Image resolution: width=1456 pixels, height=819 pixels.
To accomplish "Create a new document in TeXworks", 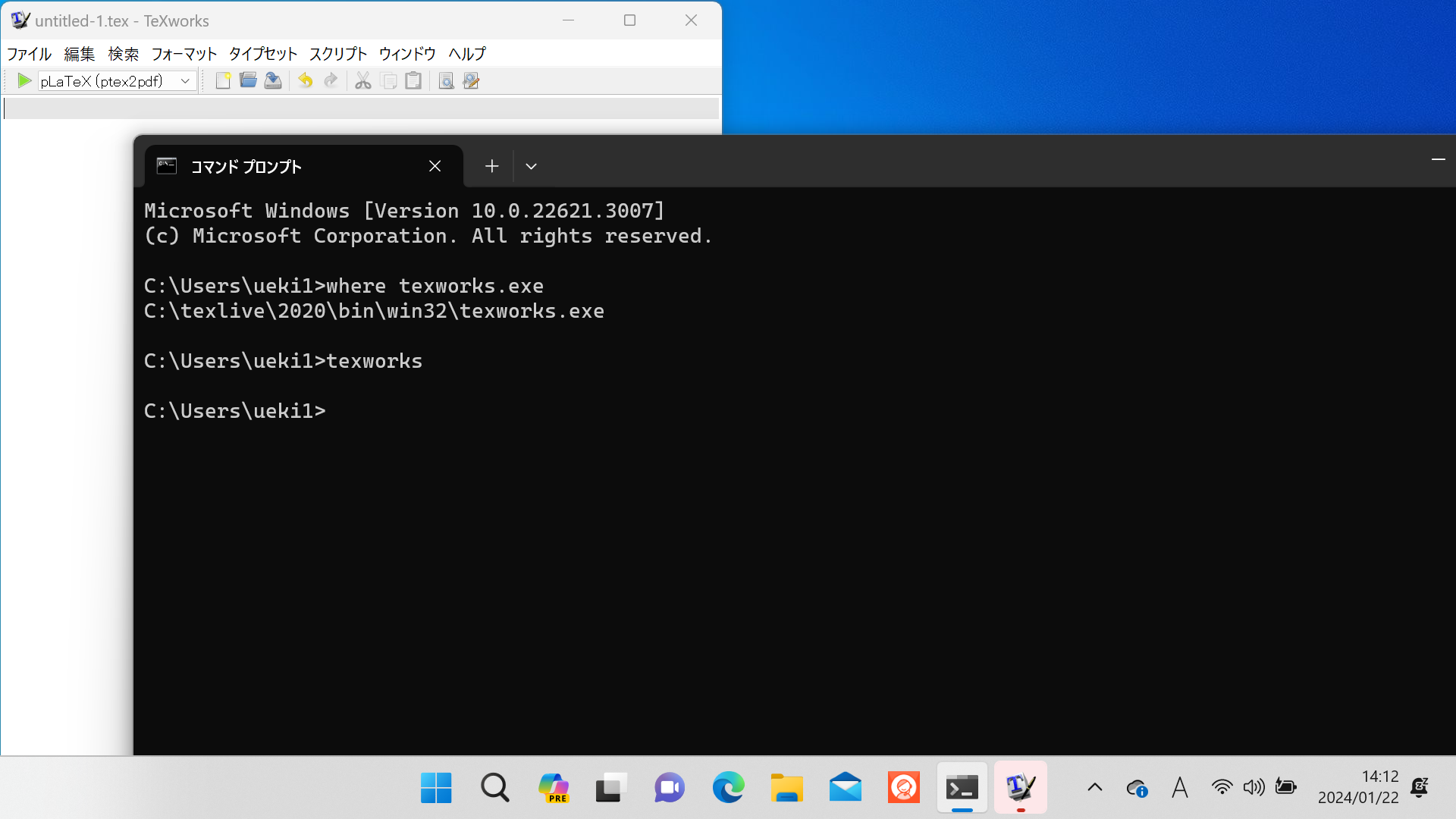I will [x=222, y=80].
